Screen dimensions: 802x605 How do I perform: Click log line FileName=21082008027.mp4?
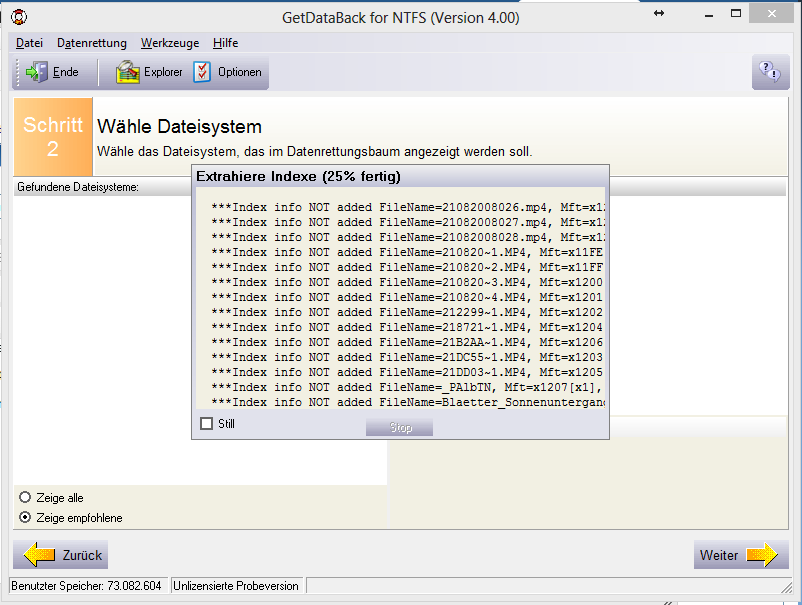point(408,222)
